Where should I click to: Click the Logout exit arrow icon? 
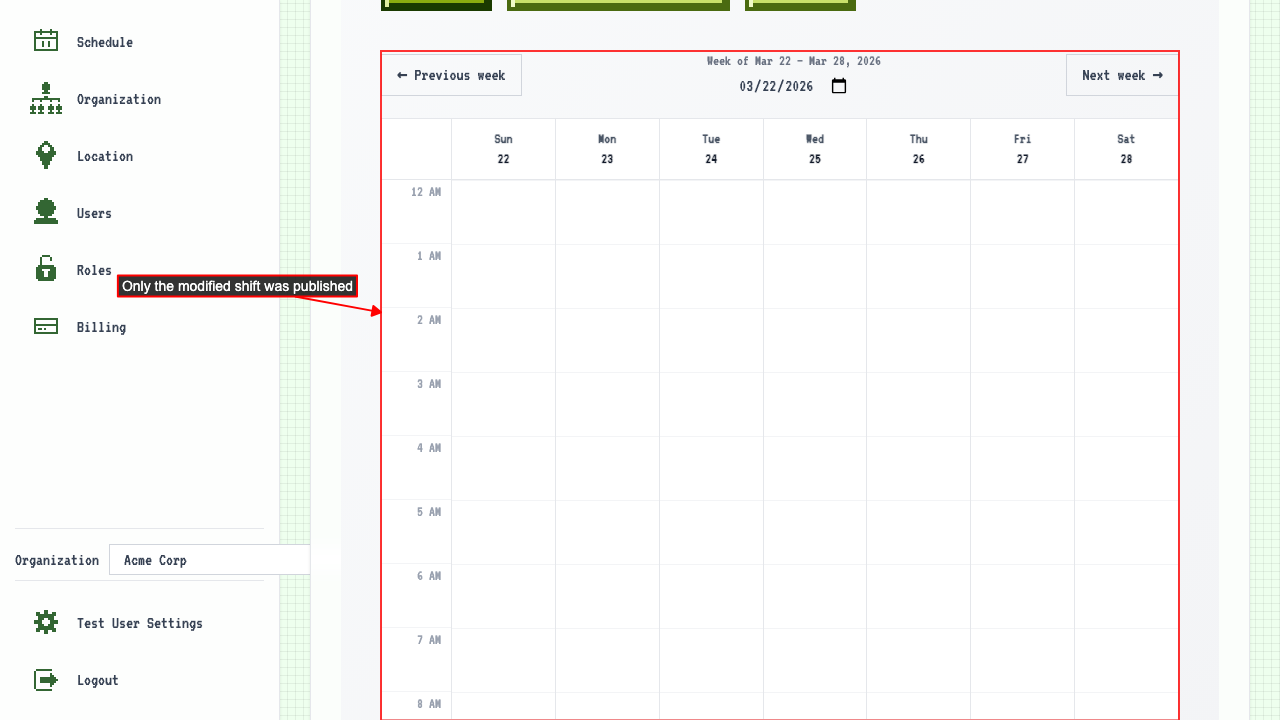tap(46, 680)
